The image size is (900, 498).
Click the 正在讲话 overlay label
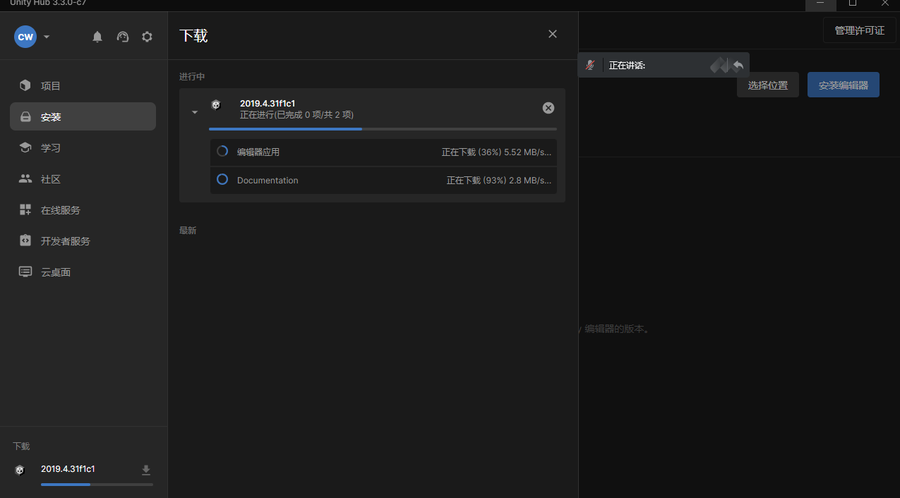(627, 65)
